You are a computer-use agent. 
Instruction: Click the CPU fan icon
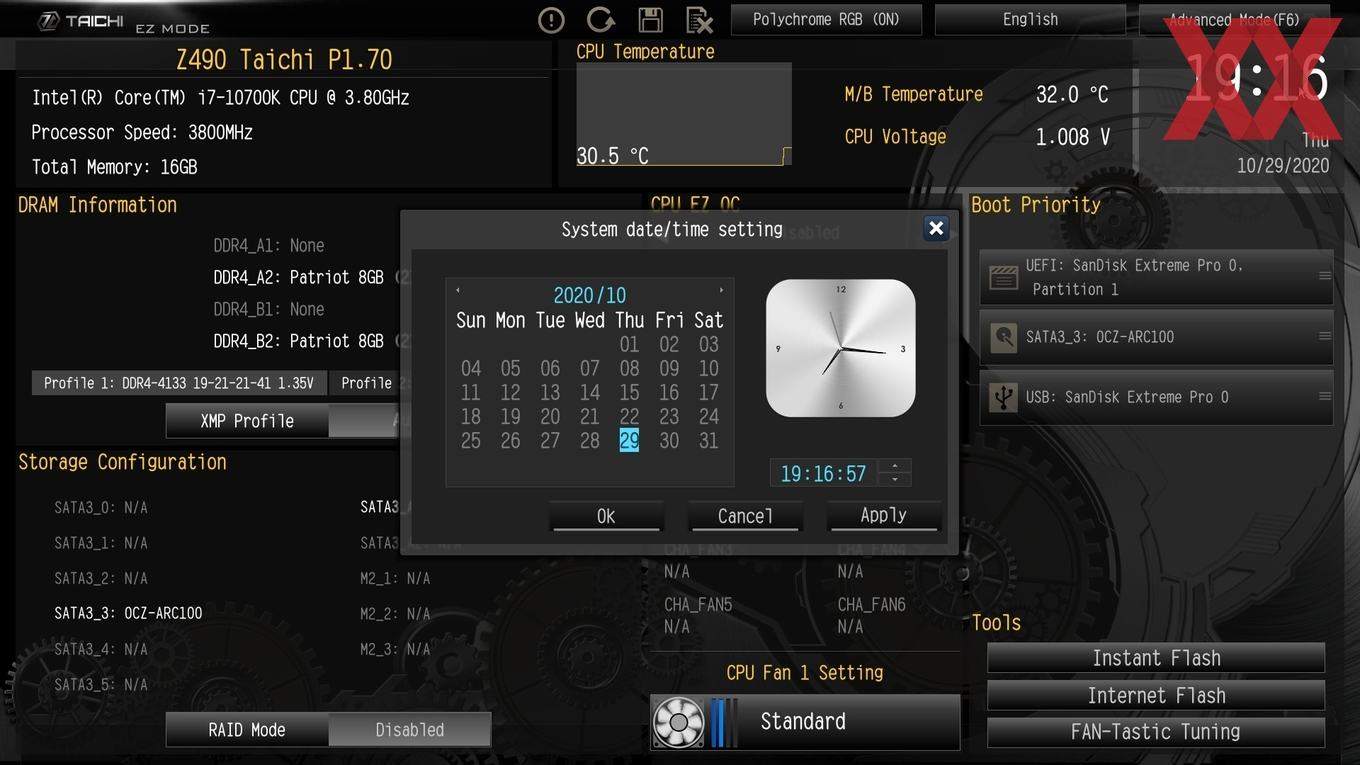[679, 722]
